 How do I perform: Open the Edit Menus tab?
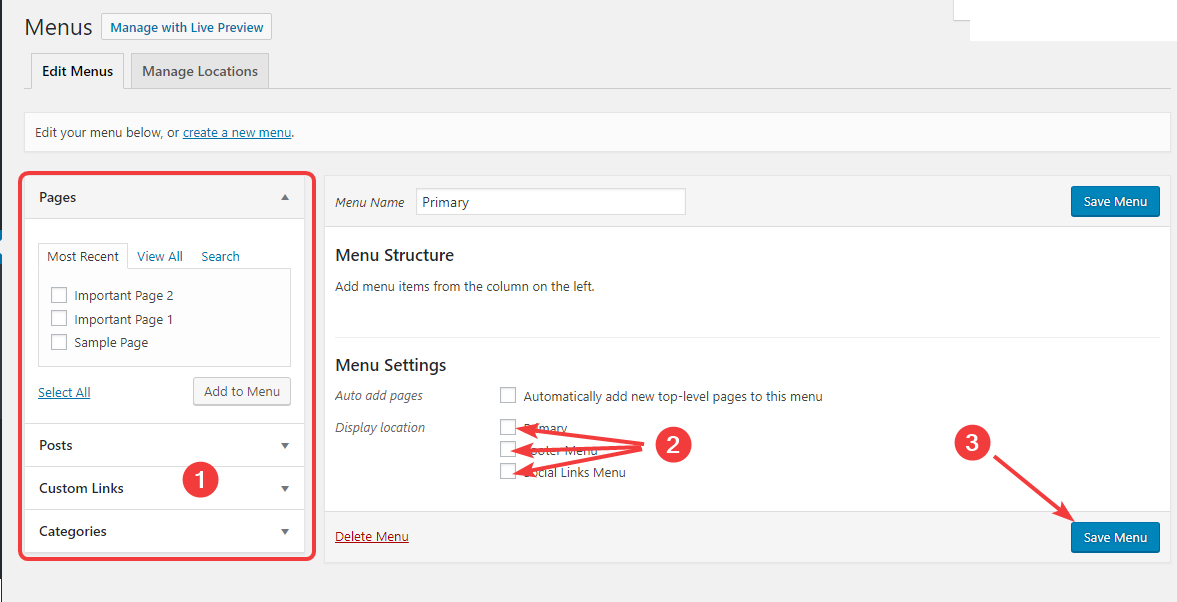coord(77,71)
